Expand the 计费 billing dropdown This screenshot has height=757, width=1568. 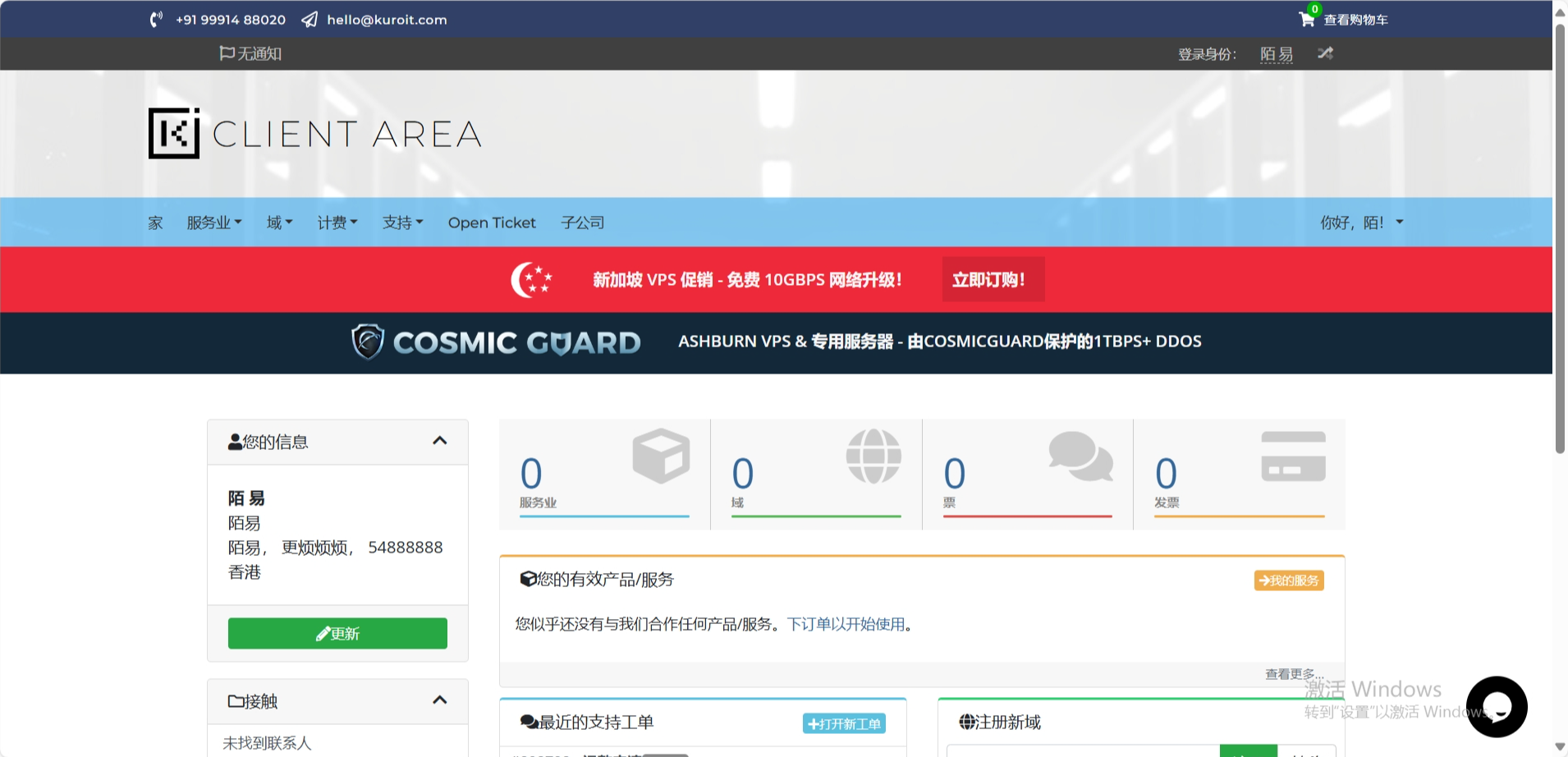tap(337, 223)
